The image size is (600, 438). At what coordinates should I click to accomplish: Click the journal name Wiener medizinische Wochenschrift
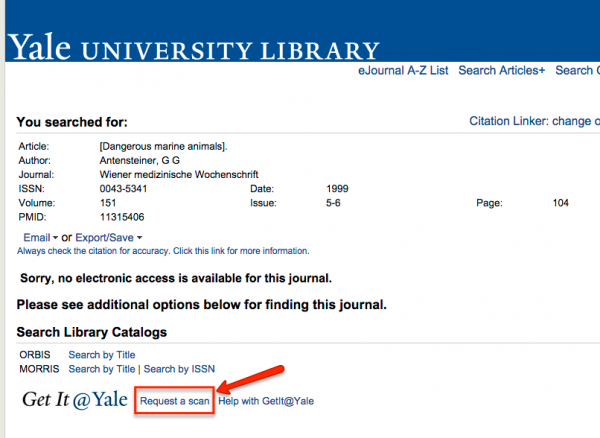[x=179, y=174]
